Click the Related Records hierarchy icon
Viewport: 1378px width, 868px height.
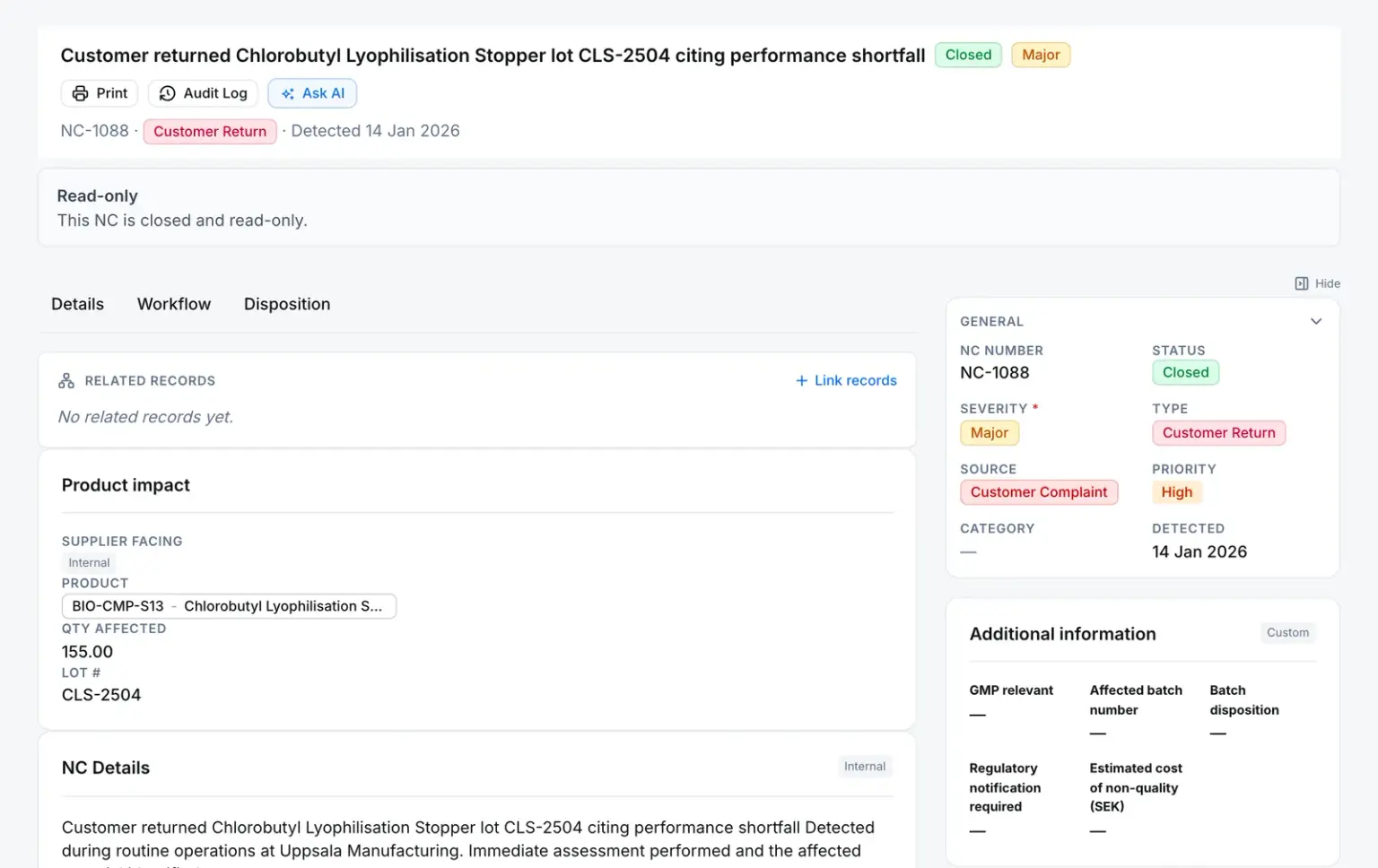coord(66,380)
